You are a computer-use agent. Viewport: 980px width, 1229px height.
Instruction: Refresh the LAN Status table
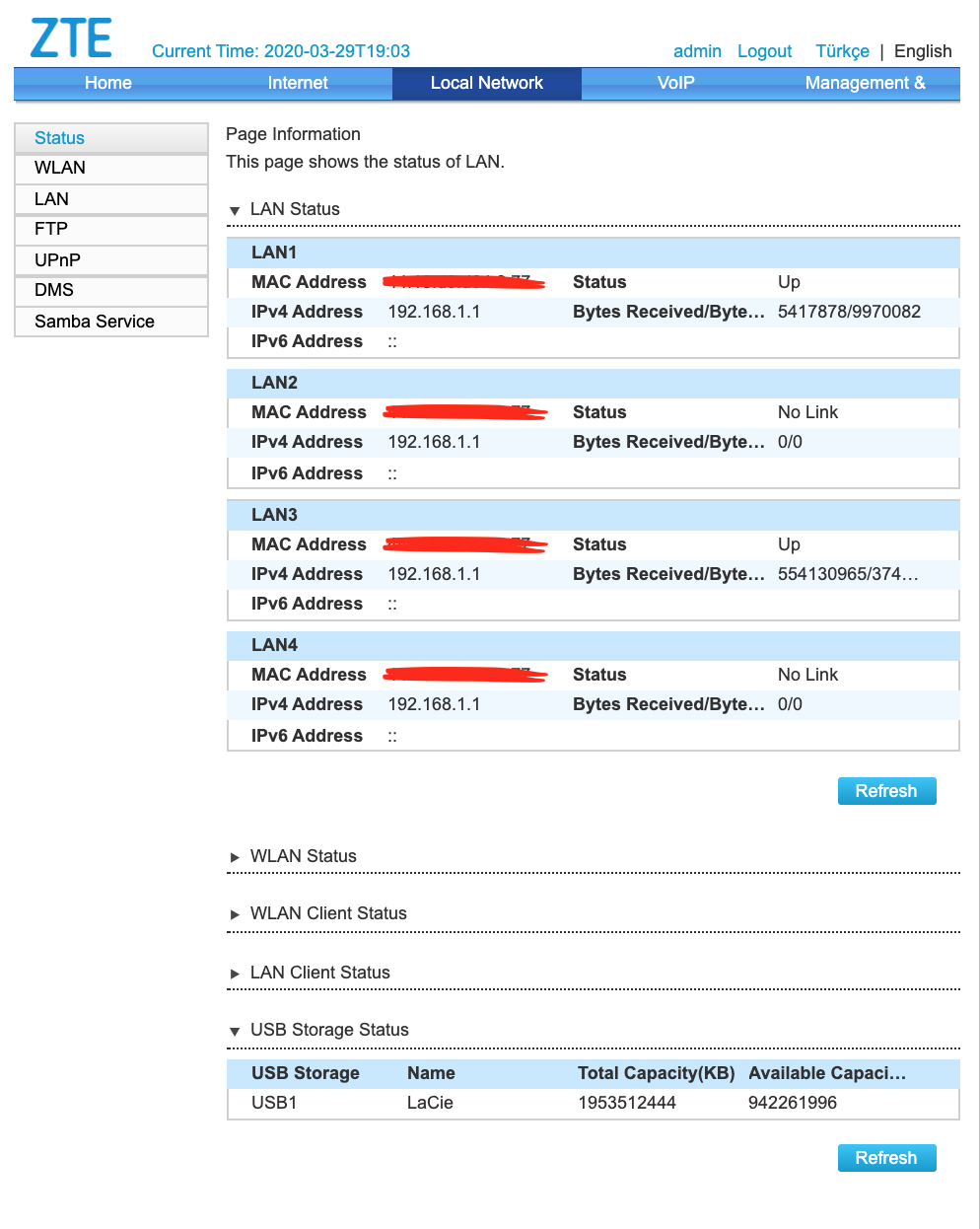click(886, 791)
